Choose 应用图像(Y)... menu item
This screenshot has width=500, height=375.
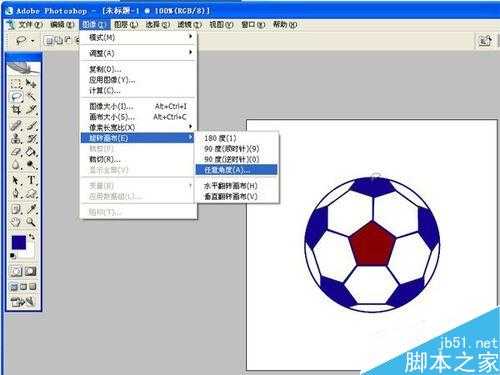pyautogui.click(x=138, y=80)
